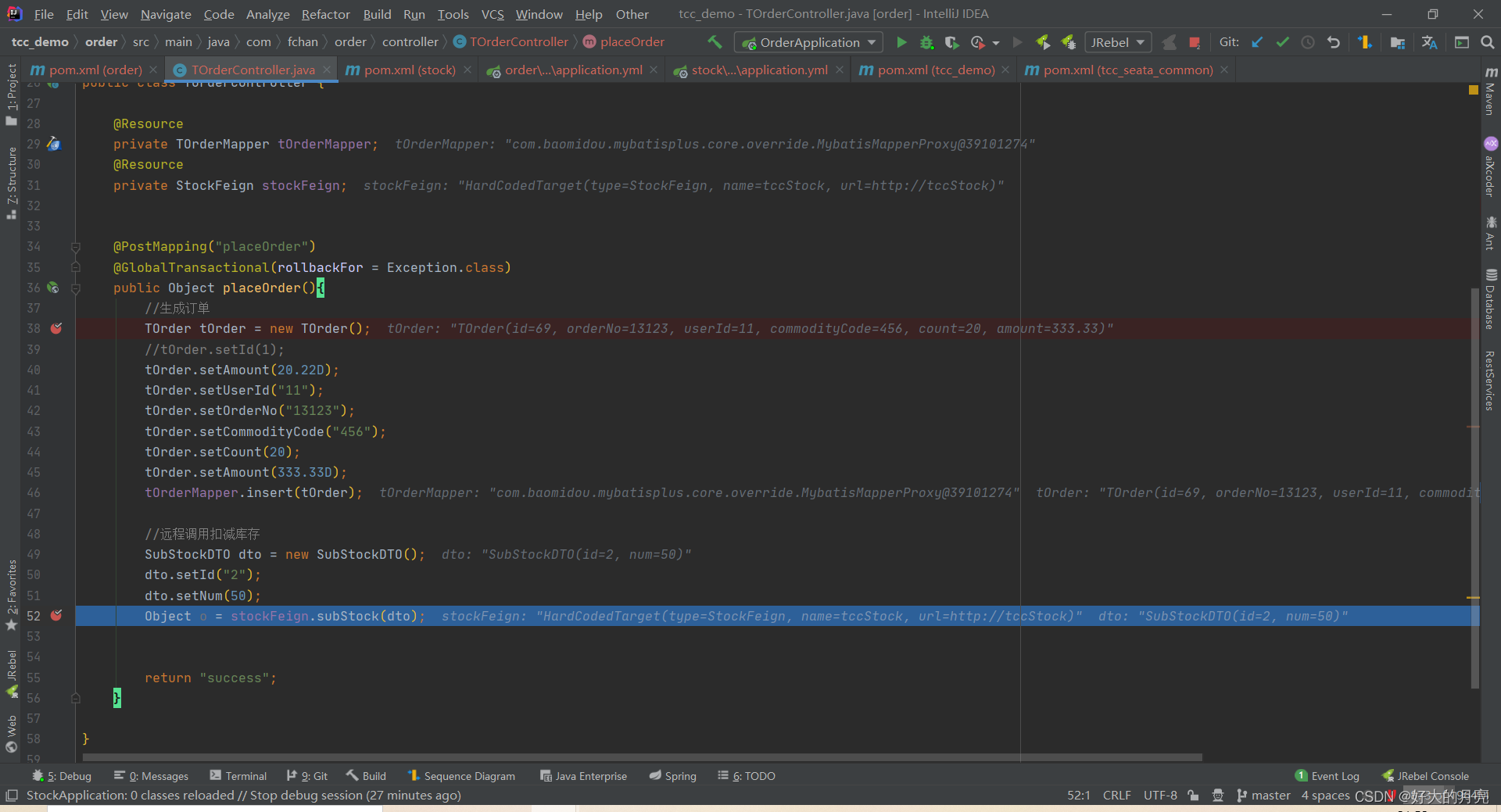Click the Translate icon in toolbar
The width and height of the screenshot is (1501, 812).
click(x=1429, y=42)
